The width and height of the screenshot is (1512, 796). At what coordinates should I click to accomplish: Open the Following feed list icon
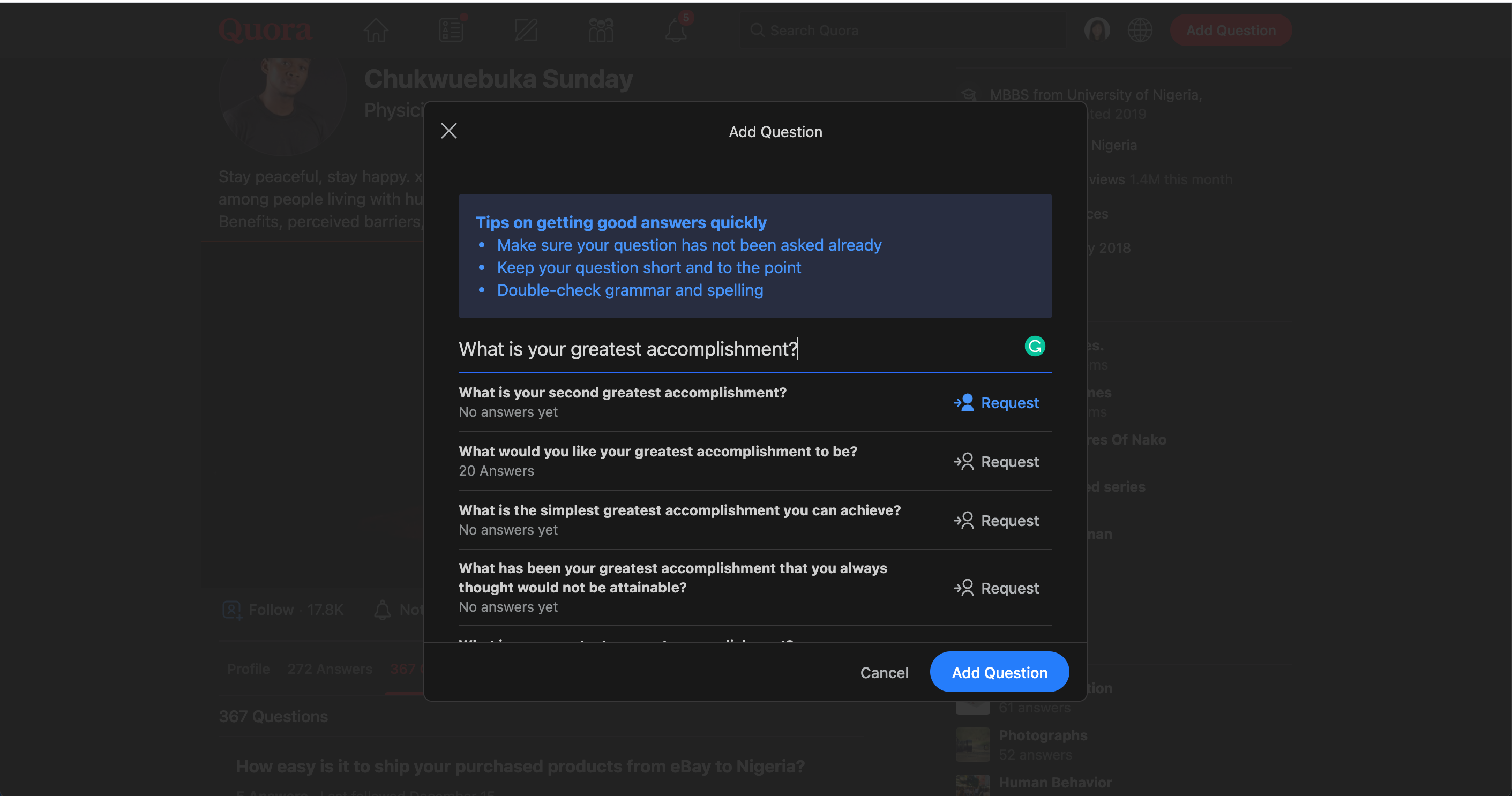pyautogui.click(x=451, y=30)
